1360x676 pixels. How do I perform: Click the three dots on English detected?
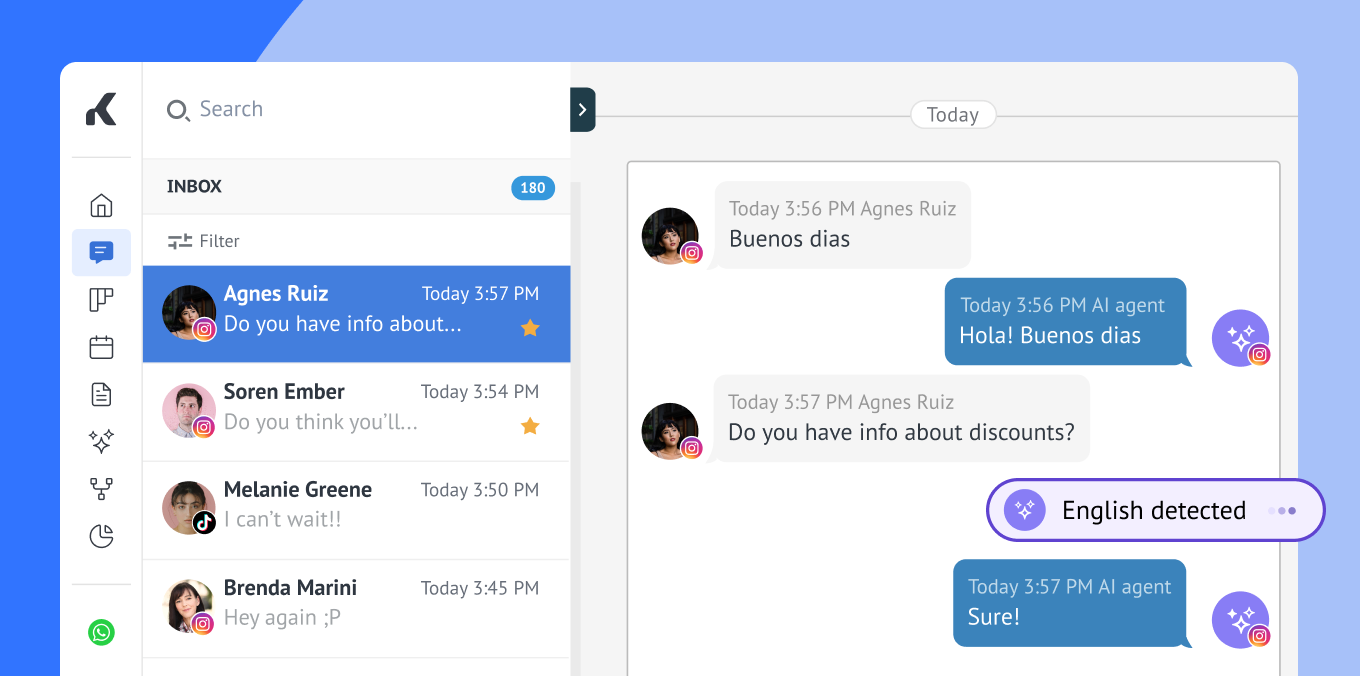point(1282,511)
